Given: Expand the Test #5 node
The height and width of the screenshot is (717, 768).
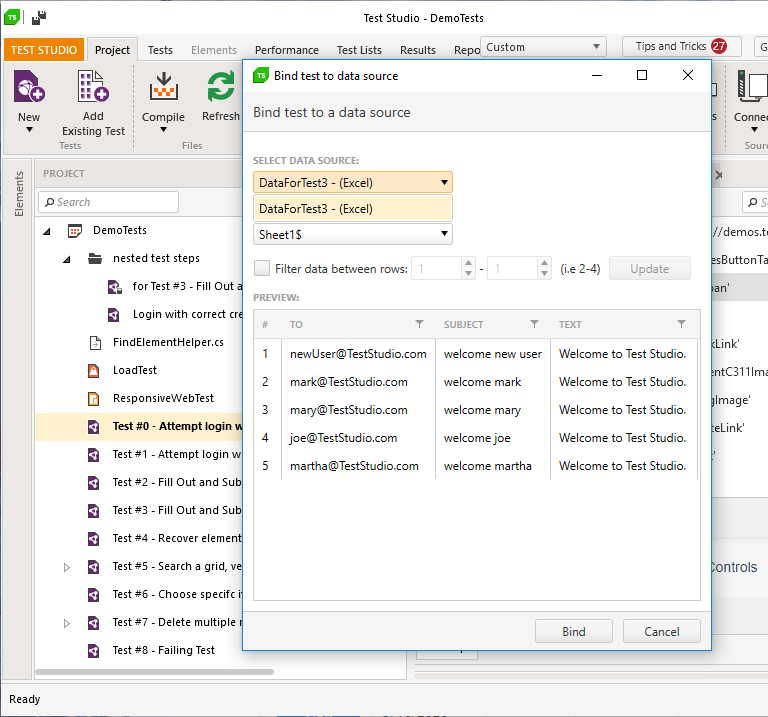Looking at the screenshot, I should 67,567.
